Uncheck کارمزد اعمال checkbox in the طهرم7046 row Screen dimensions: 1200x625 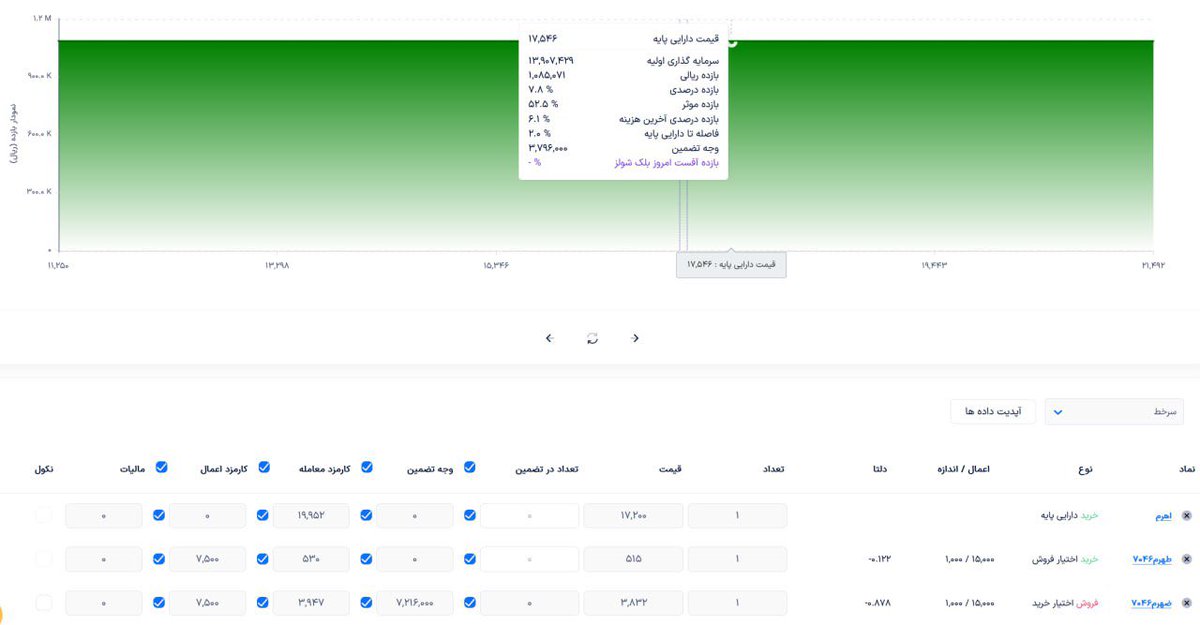pos(264,559)
